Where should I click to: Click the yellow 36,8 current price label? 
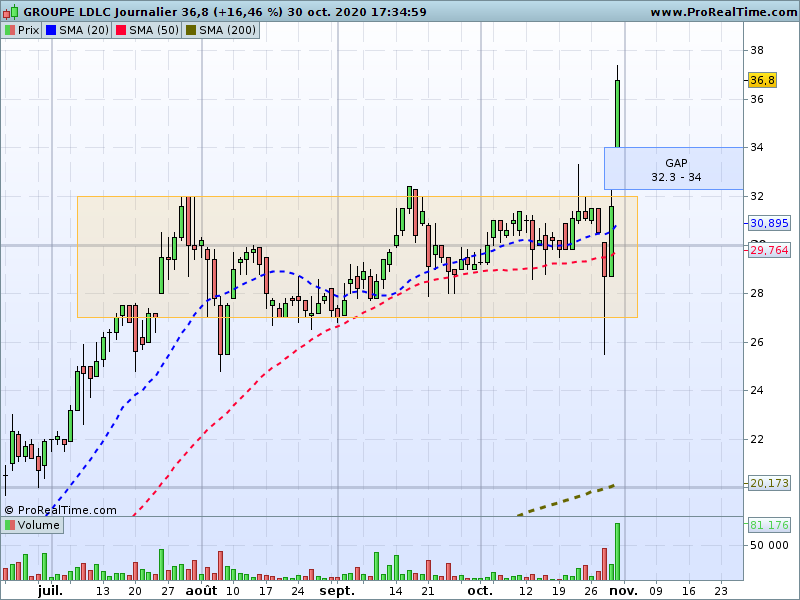click(x=762, y=80)
